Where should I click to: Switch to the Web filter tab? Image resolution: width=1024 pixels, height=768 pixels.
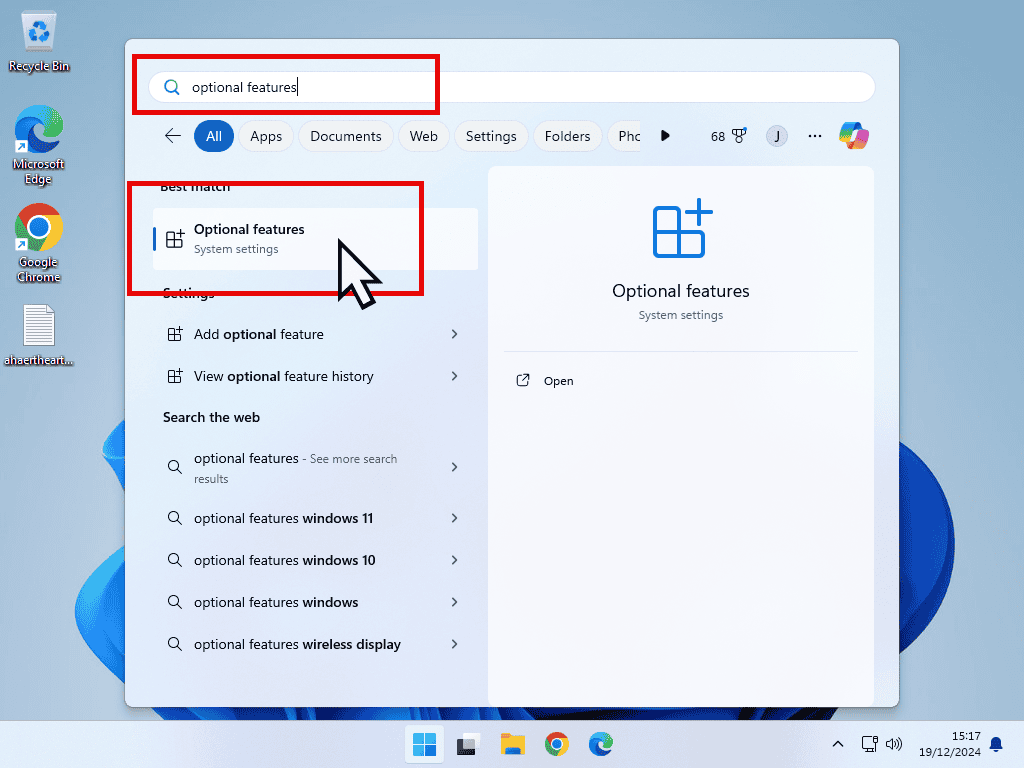click(x=423, y=136)
